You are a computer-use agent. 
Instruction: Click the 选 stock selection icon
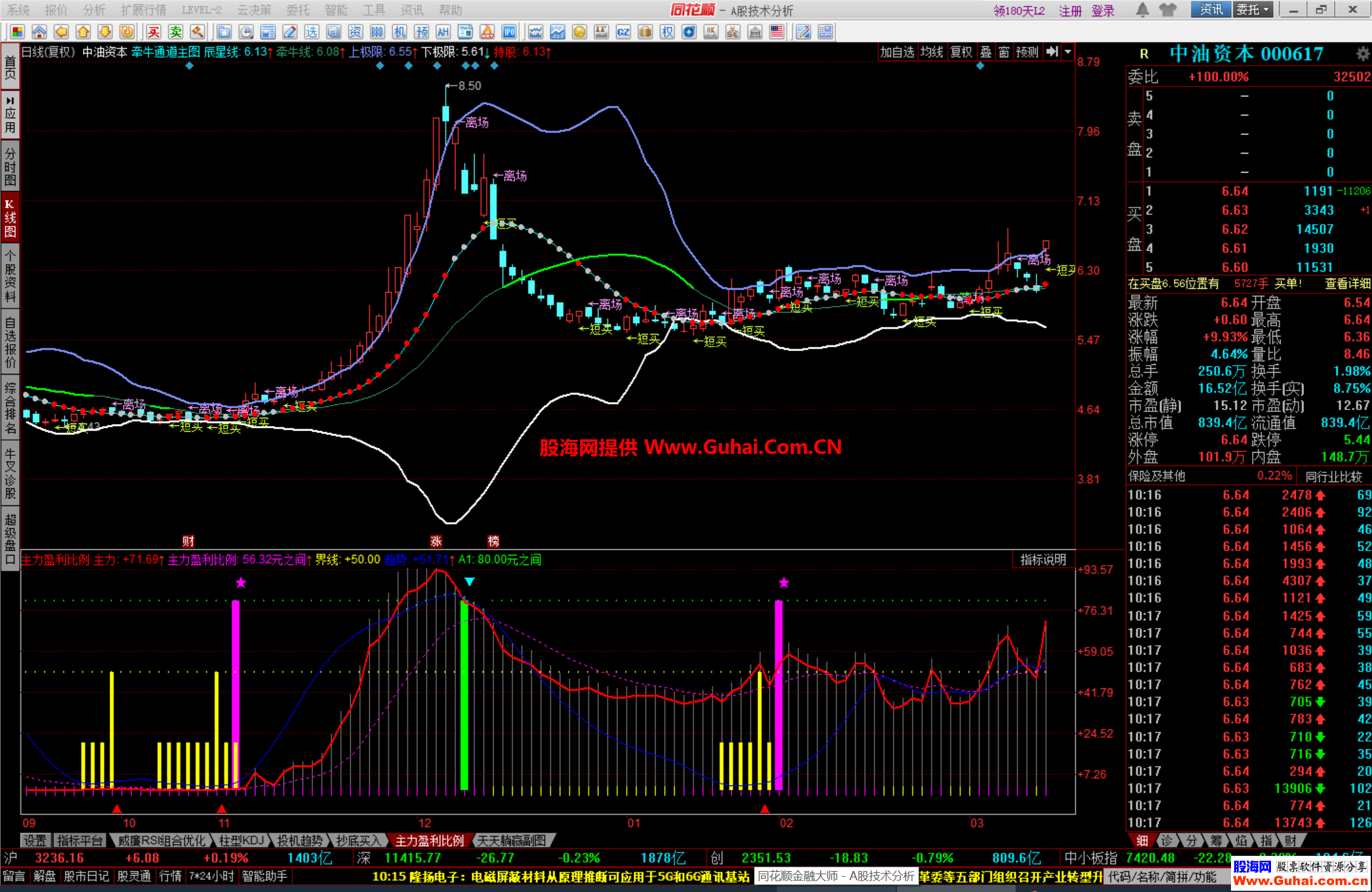click(311, 32)
